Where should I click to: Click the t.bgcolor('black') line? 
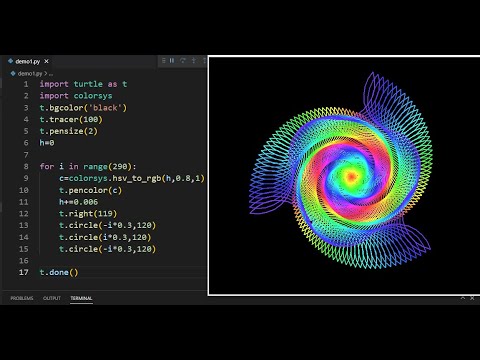(83, 108)
